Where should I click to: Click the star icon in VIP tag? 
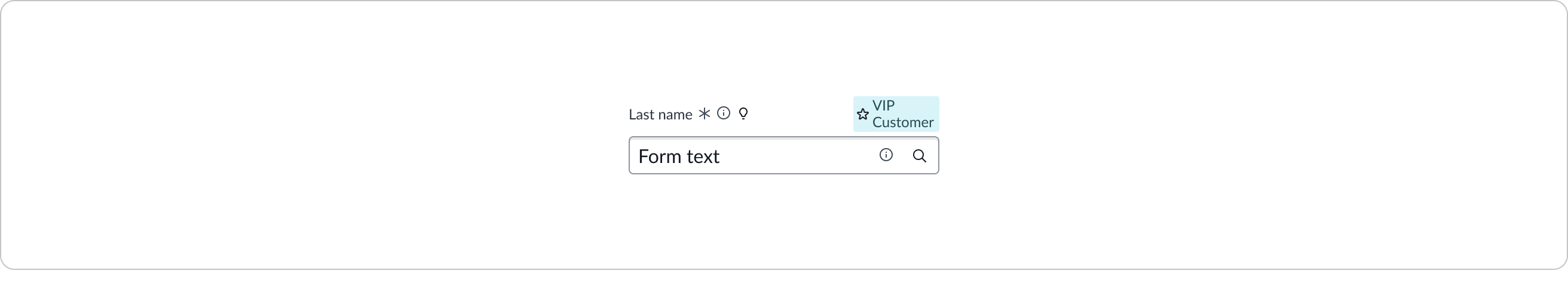coord(862,115)
